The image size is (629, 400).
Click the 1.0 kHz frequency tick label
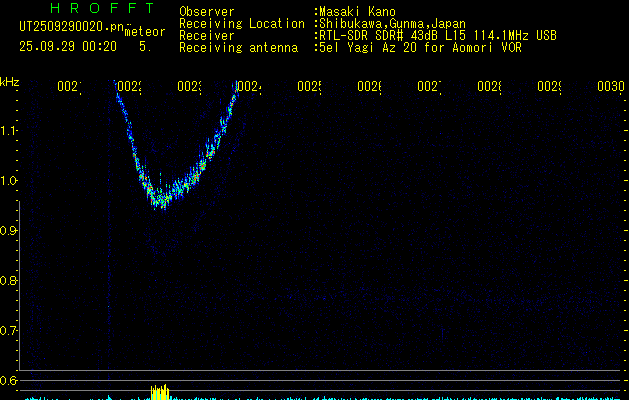(x=10, y=181)
